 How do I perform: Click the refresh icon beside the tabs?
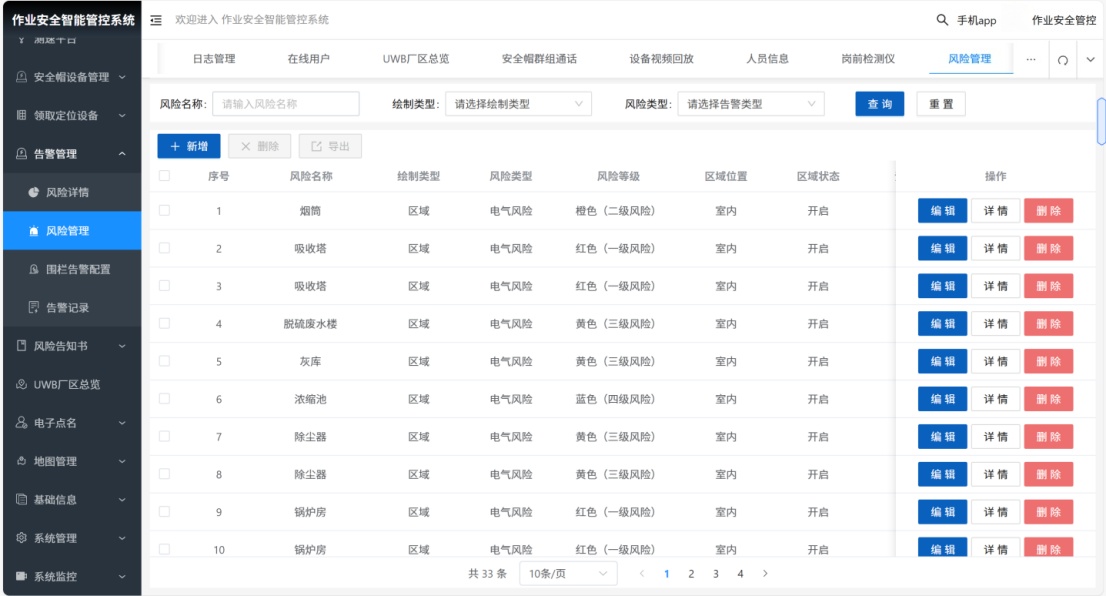[1063, 60]
